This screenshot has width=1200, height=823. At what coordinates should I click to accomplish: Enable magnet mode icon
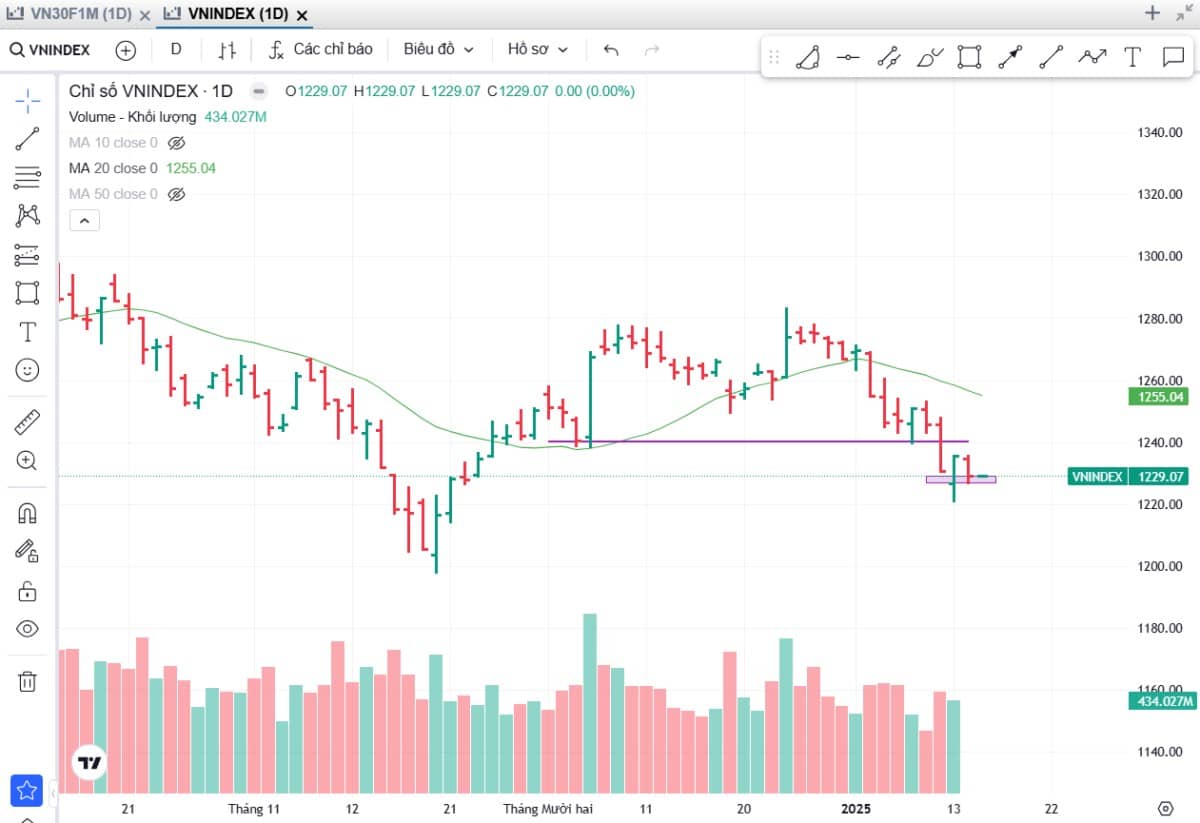pos(27,513)
